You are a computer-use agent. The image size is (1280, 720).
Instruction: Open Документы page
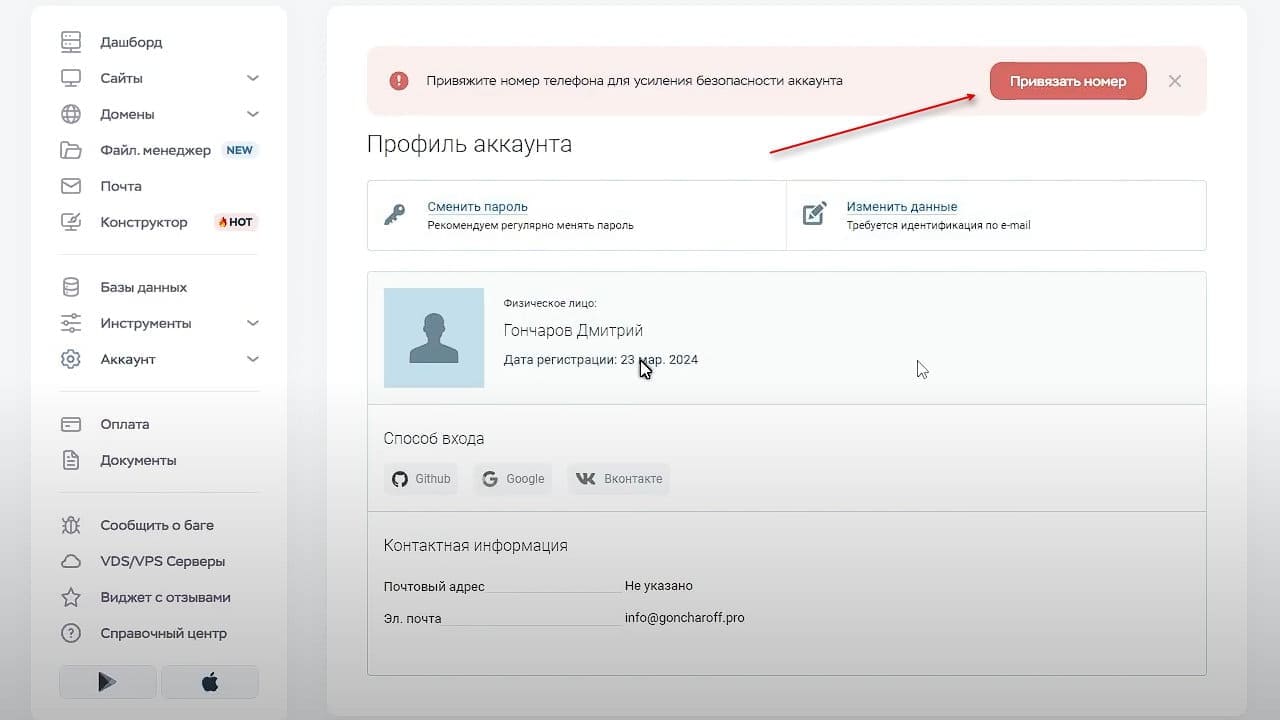coord(138,460)
